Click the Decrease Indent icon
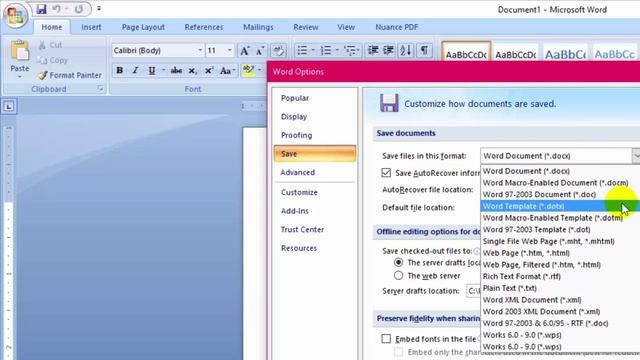 click(x=373, y=50)
